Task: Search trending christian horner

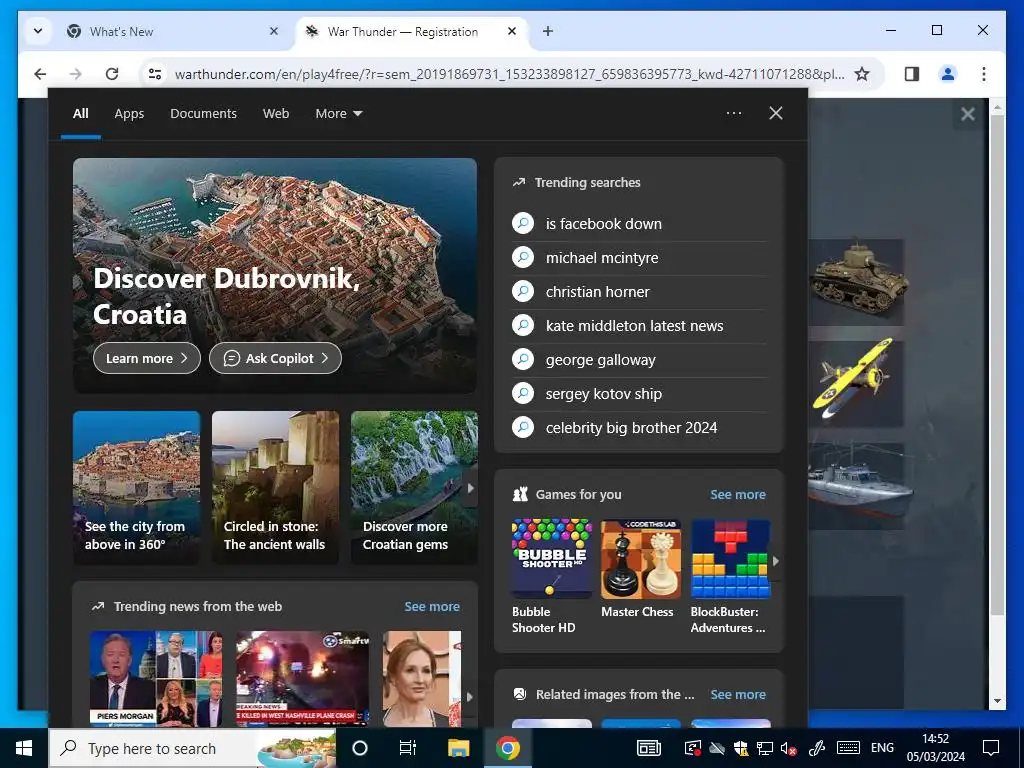Action: 640,292
